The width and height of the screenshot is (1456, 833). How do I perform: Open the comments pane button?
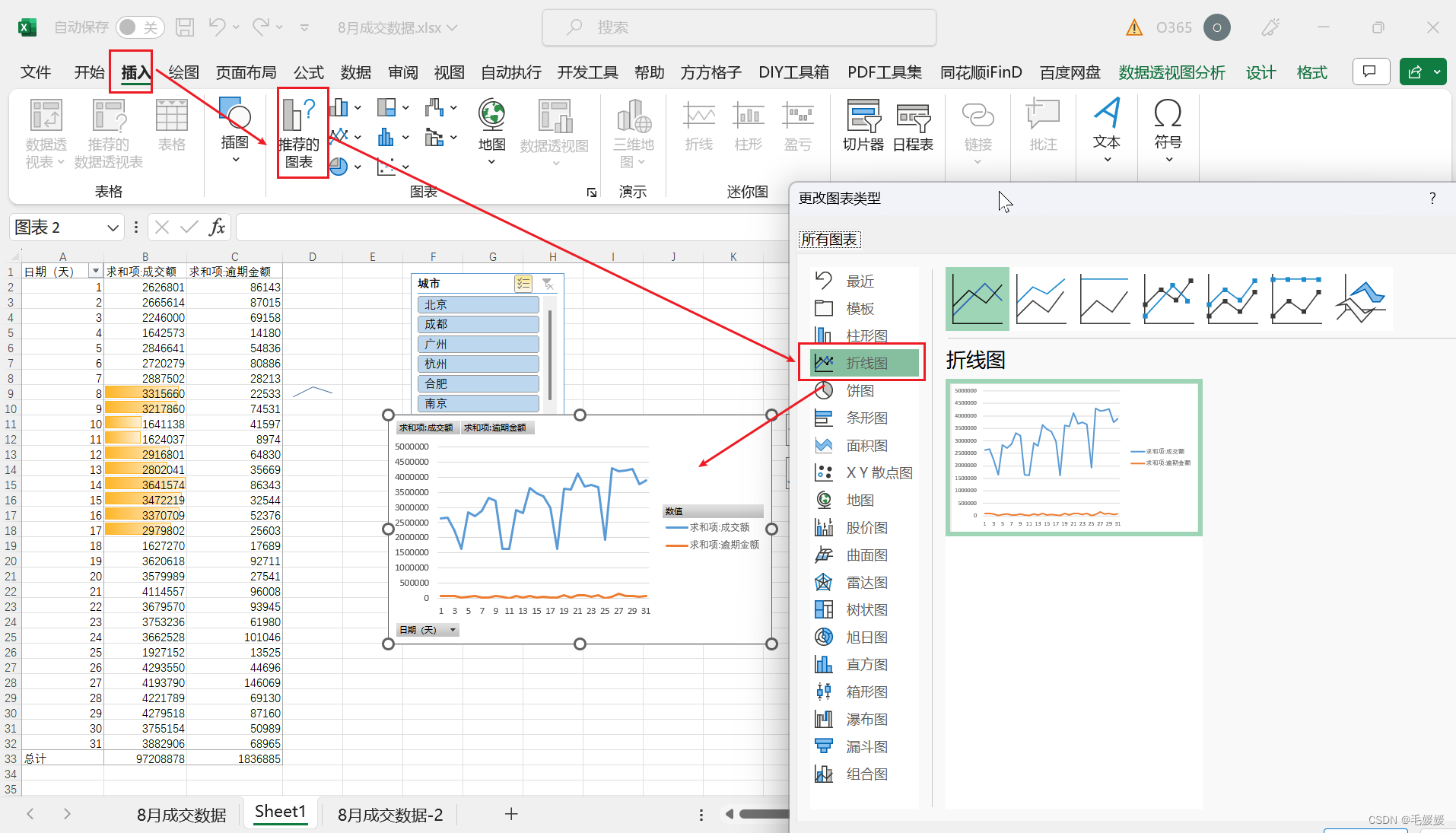pyautogui.click(x=1371, y=72)
